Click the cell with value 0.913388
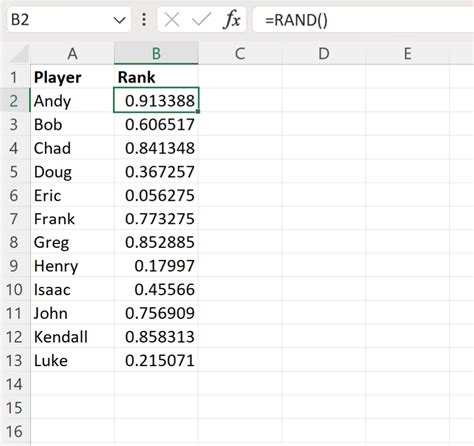Screen dimensions: 474x446 [x=156, y=101]
